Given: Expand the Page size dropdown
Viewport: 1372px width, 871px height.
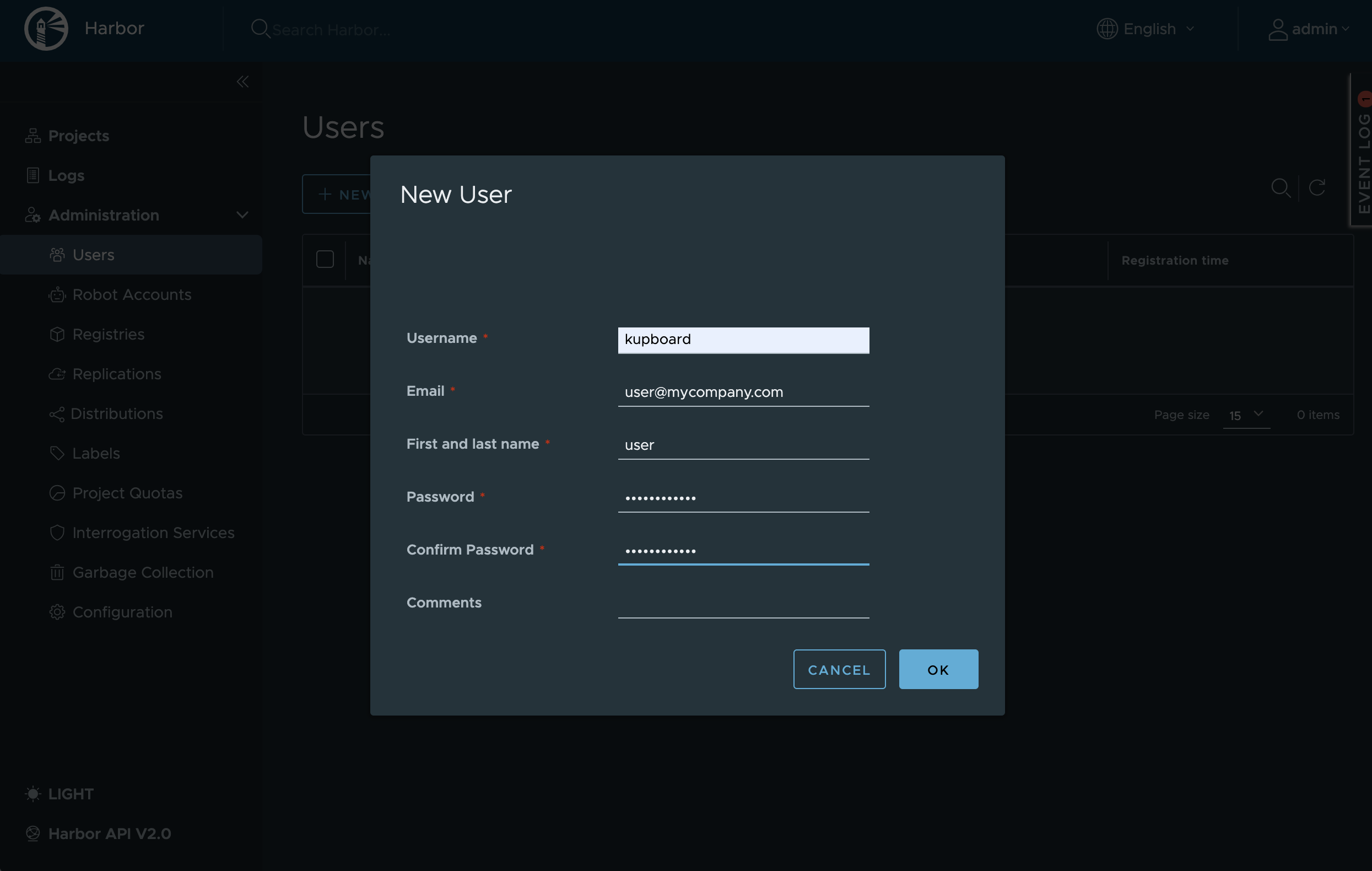Looking at the screenshot, I should pyautogui.click(x=1246, y=415).
